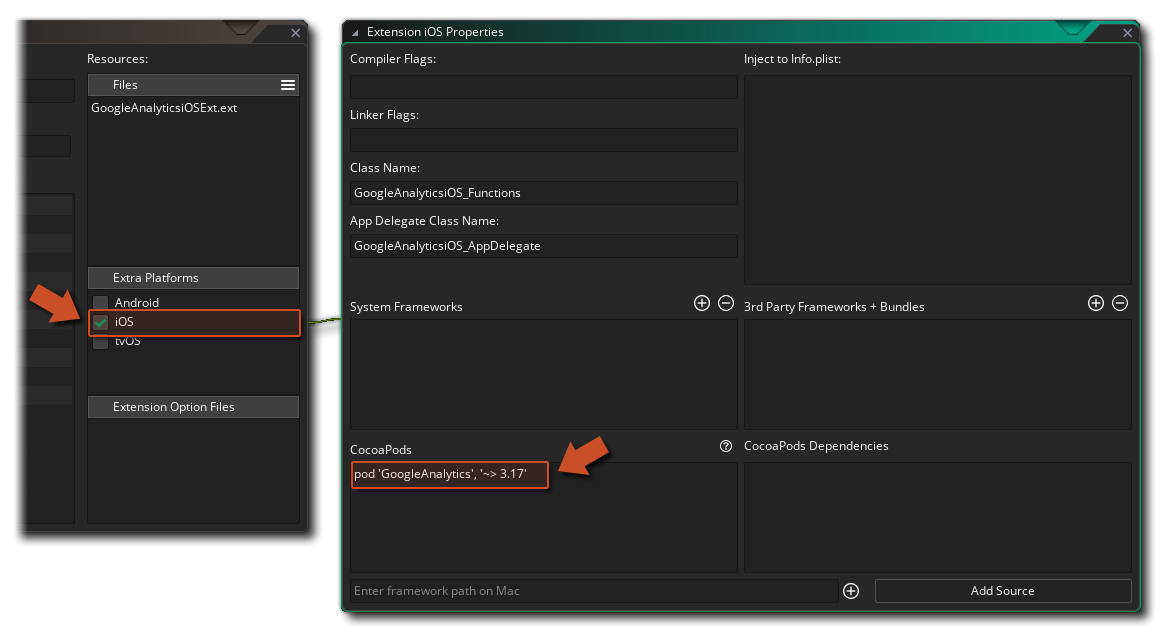Image resolution: width=1161 pixels, height=632 pixels.
Task: Enable the Android platform checkbox
Action: coord(100,303)
